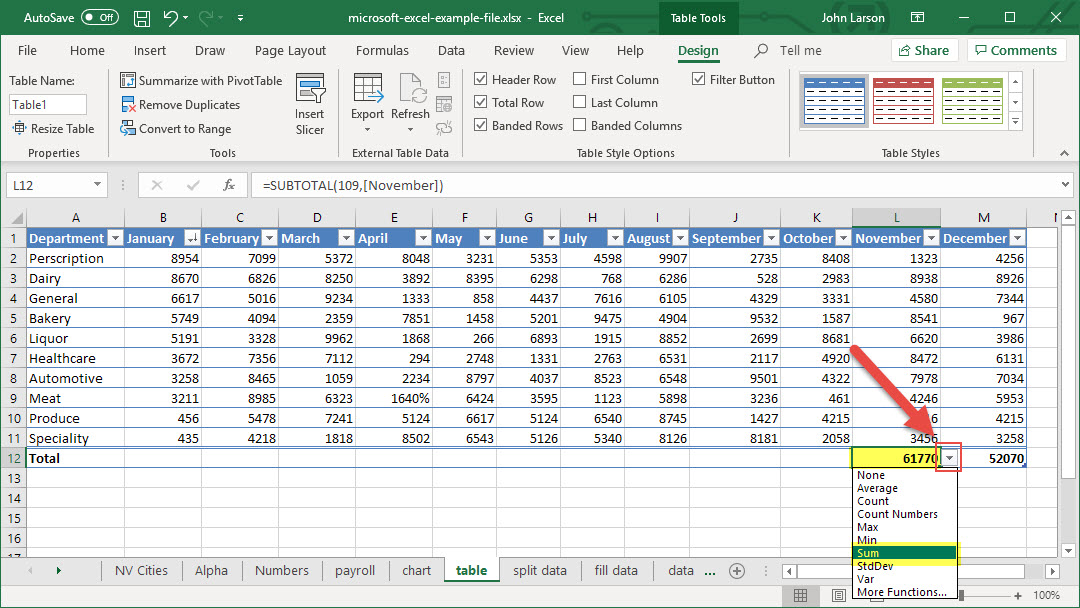Click the Save icon in title bar
The height and width of the screenshot is (608, 1080).
(142, 18)
